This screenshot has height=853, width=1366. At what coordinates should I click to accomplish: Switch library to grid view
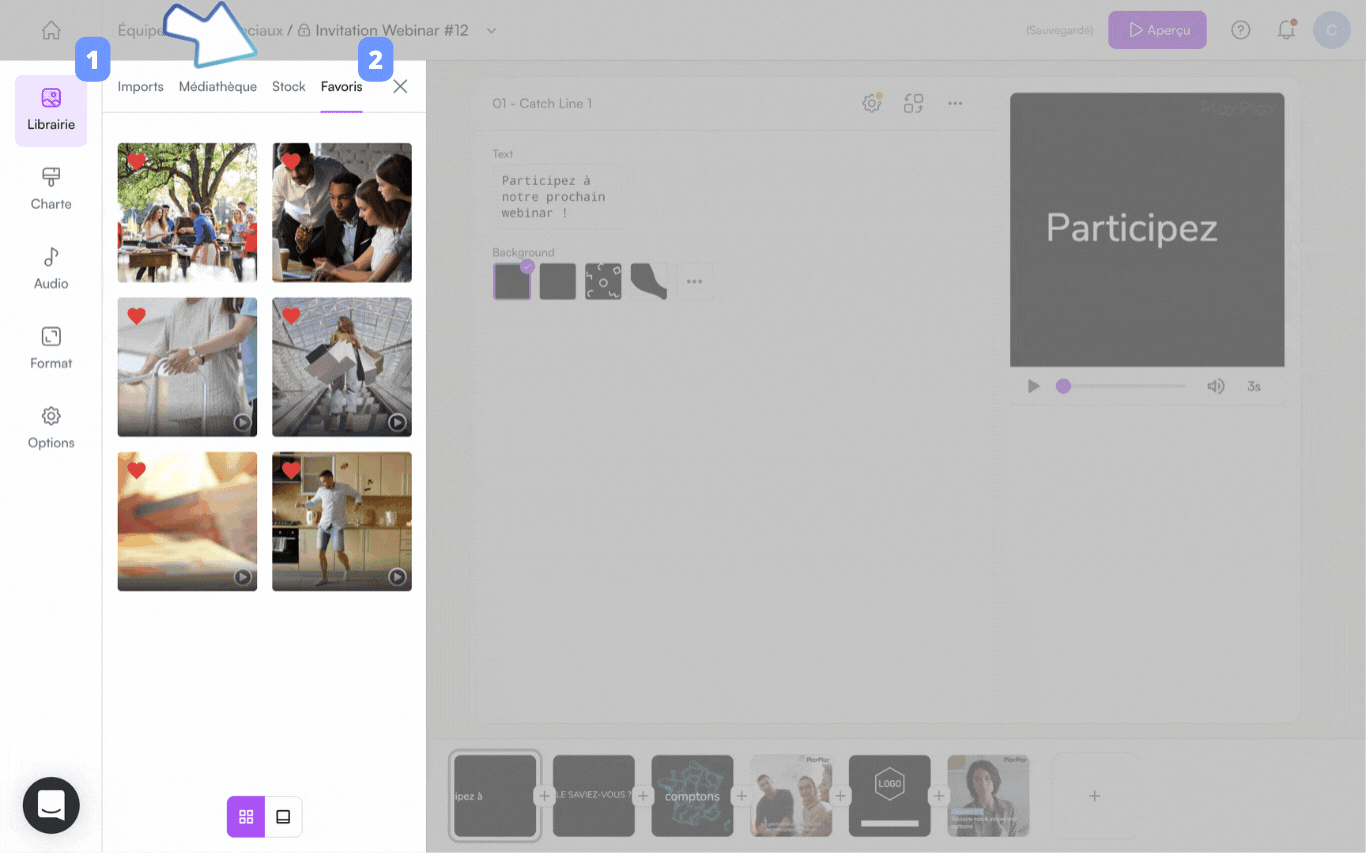pos(246,817)
